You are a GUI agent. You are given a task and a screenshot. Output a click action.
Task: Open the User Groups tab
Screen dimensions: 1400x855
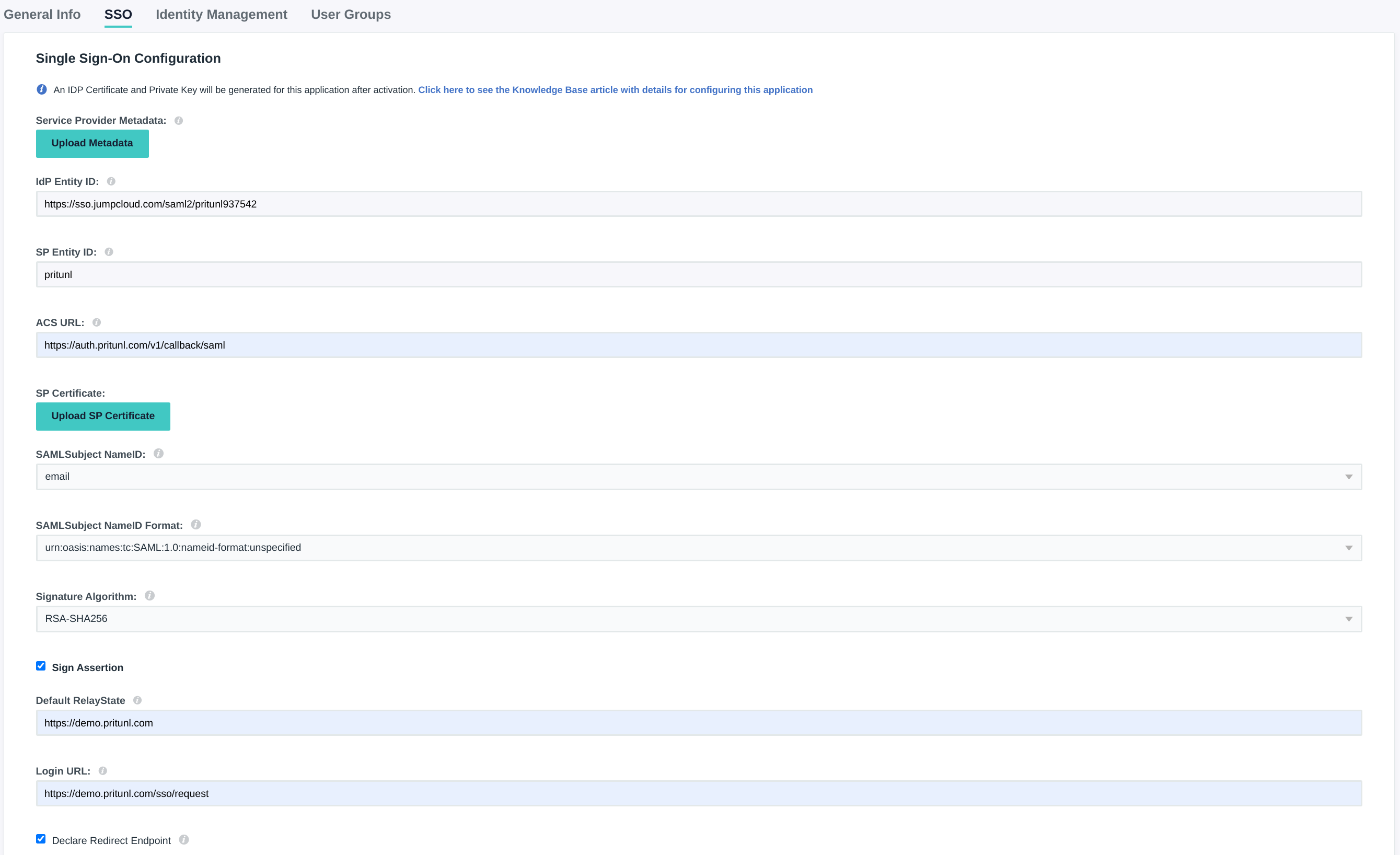click(351, 14)
